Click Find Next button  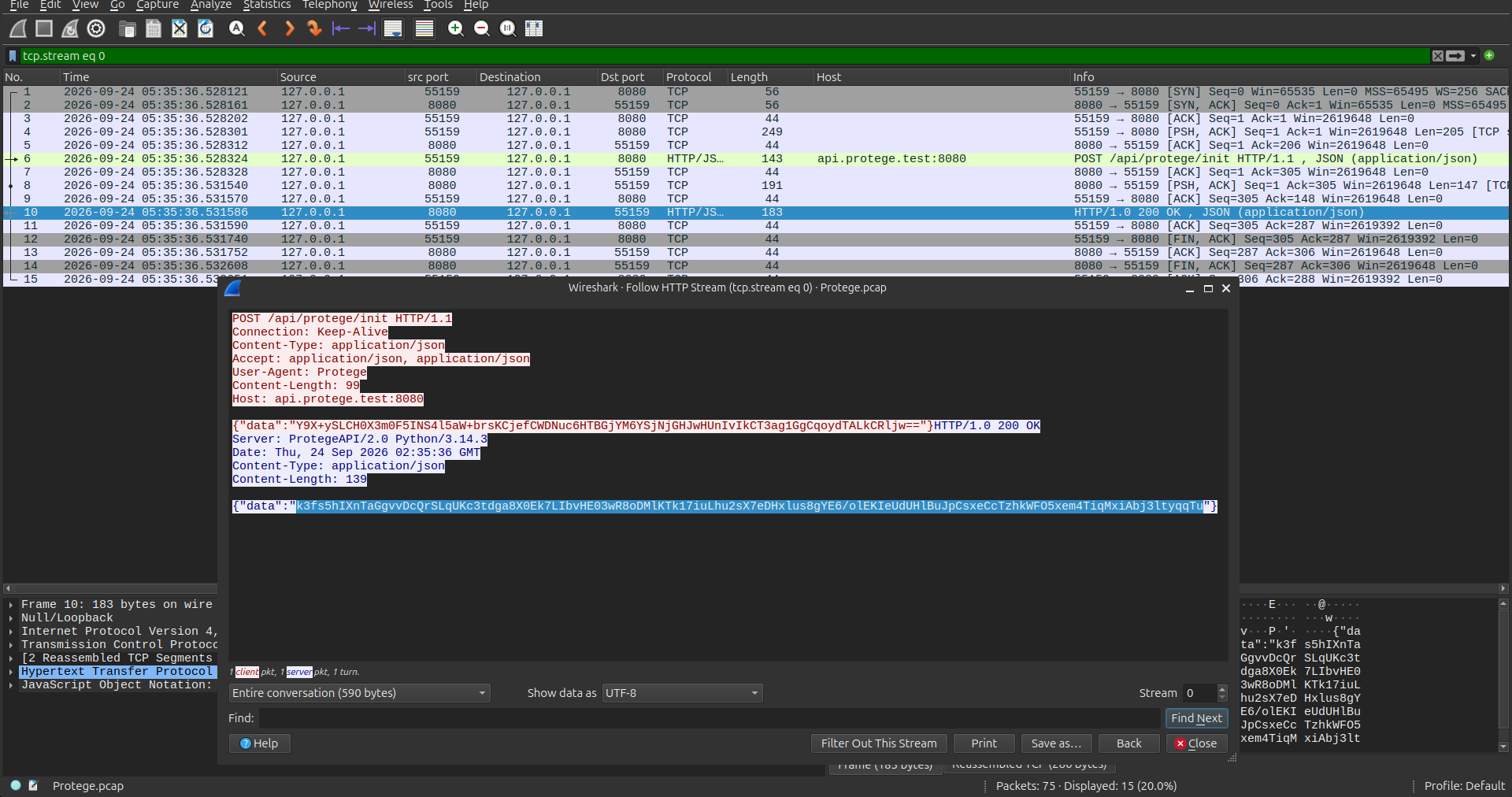click(1196, 718)
